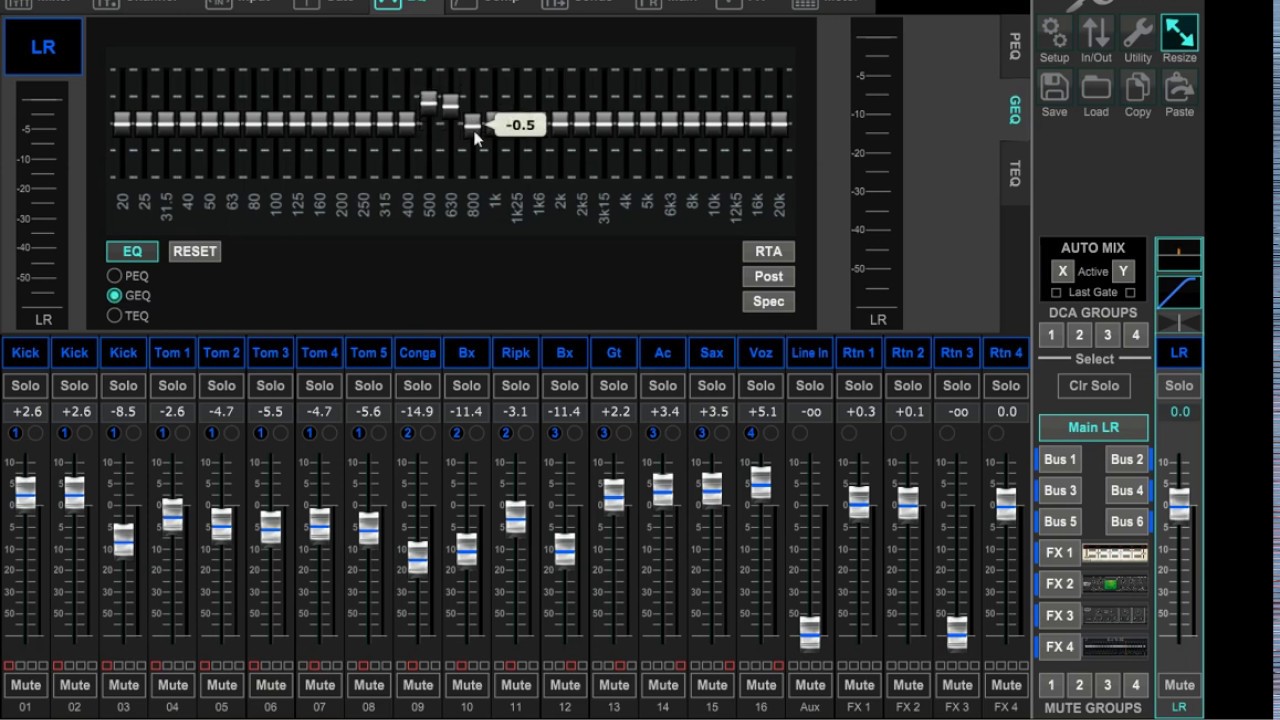
Task: Open the Setup gear icon
Action: (1054, 34)
